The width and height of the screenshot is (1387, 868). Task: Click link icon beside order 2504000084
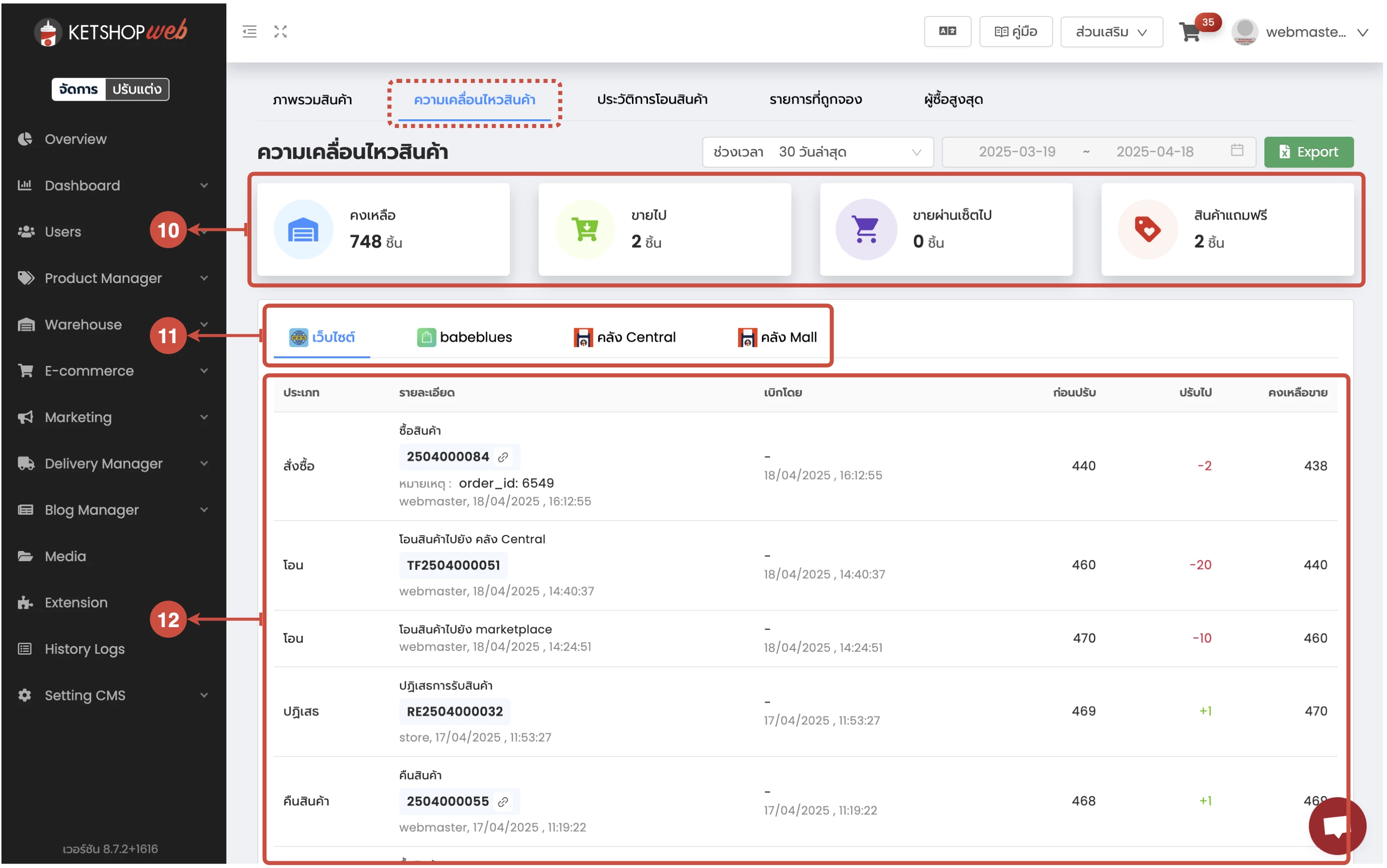click(504, 457)
